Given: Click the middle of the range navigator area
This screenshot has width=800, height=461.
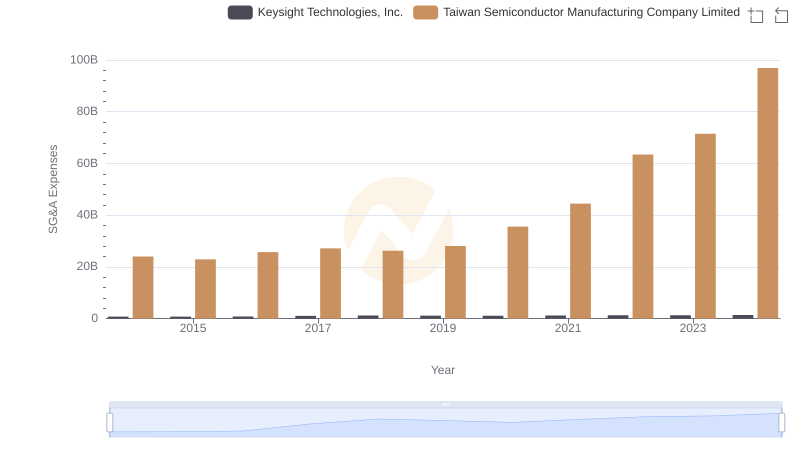Looking at the screenshot, I should pos(445,424).
